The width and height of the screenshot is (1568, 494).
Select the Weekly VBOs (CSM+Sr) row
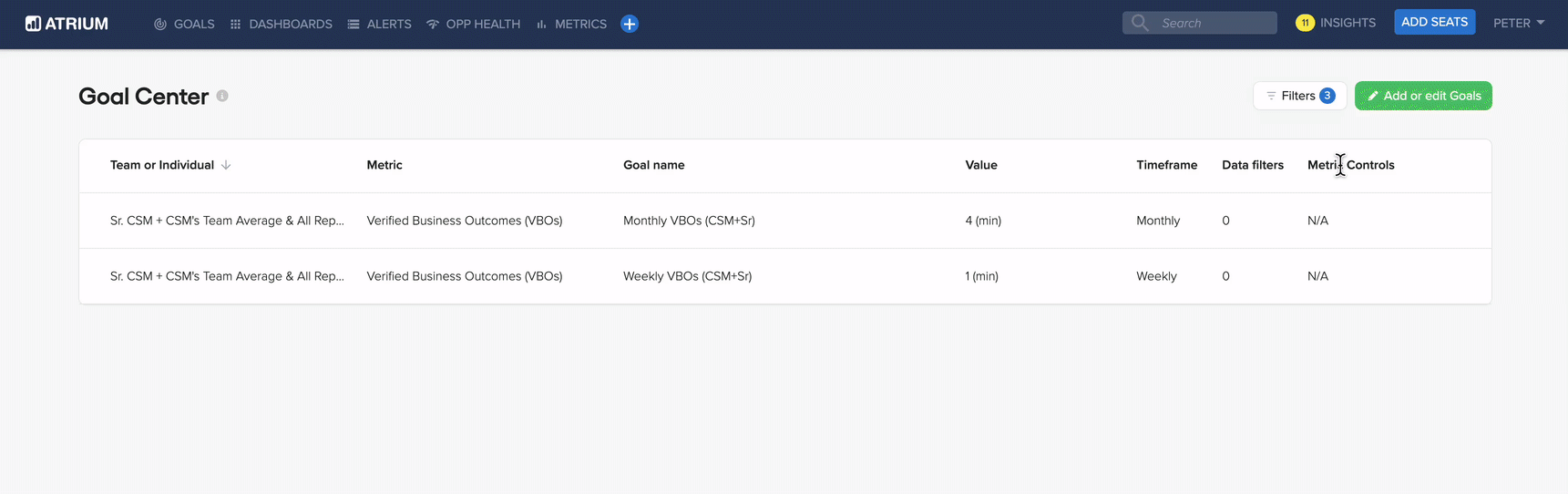(x=785, y=276)
